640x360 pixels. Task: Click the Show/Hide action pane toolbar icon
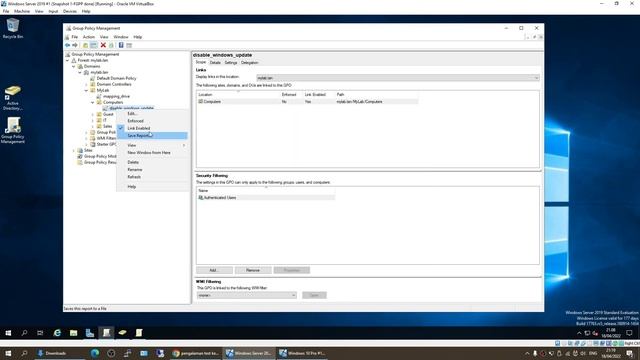coord(129,45)
